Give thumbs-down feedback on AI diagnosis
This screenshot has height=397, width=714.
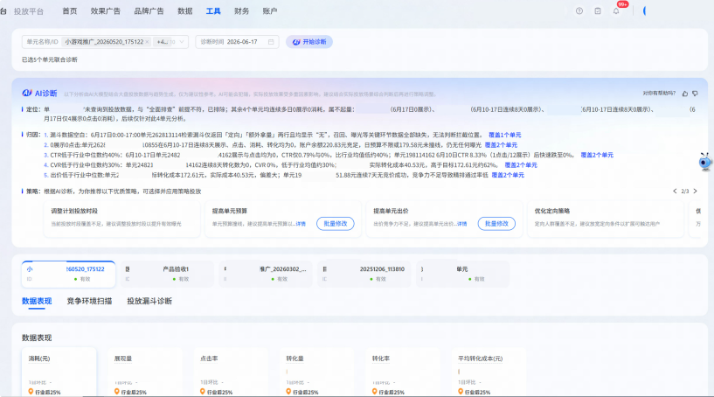pyautogui.click(x=695, y=93)
